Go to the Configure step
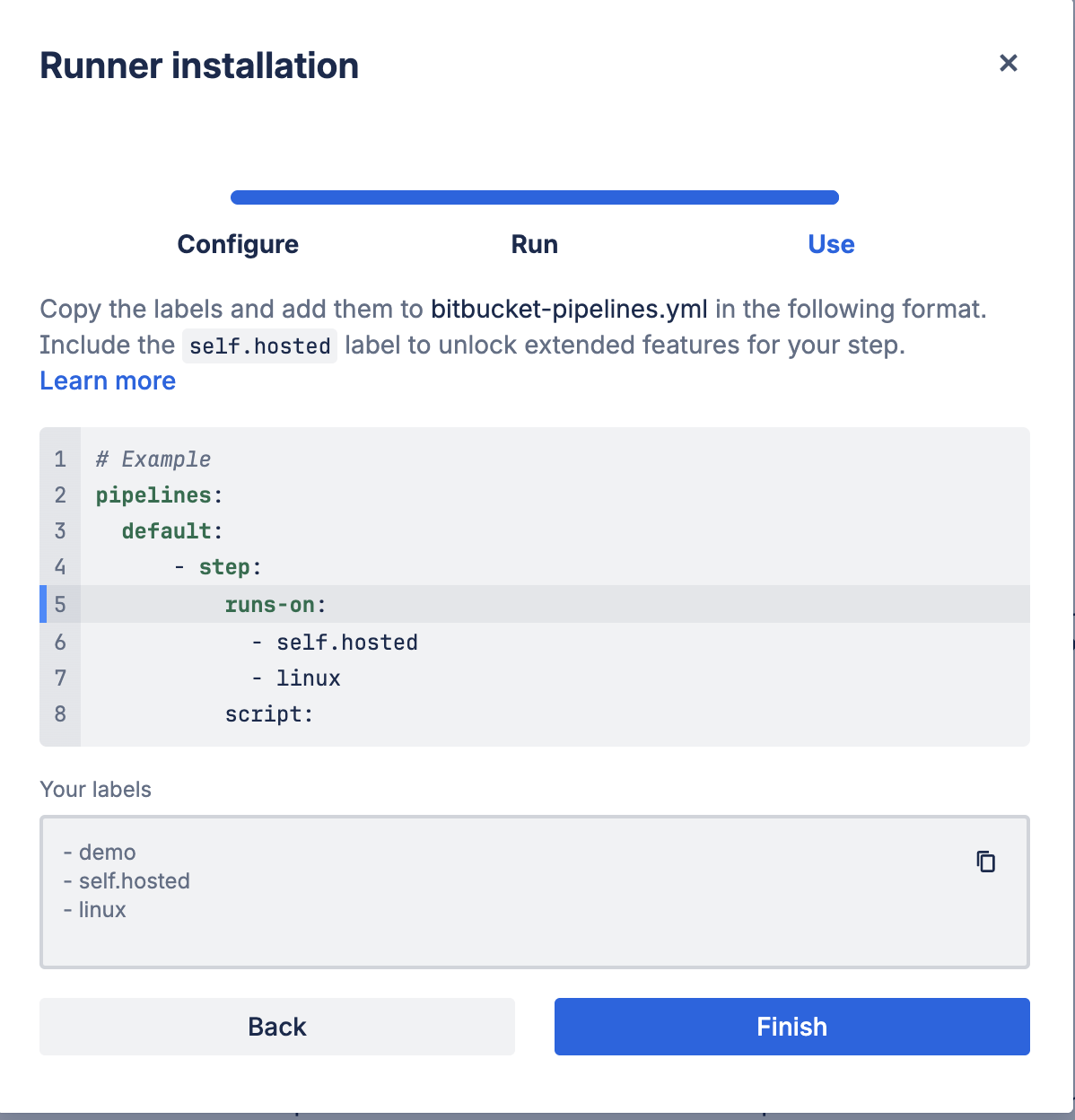The height and width of the screenshot is (1120, 1075). click(238, 244)
